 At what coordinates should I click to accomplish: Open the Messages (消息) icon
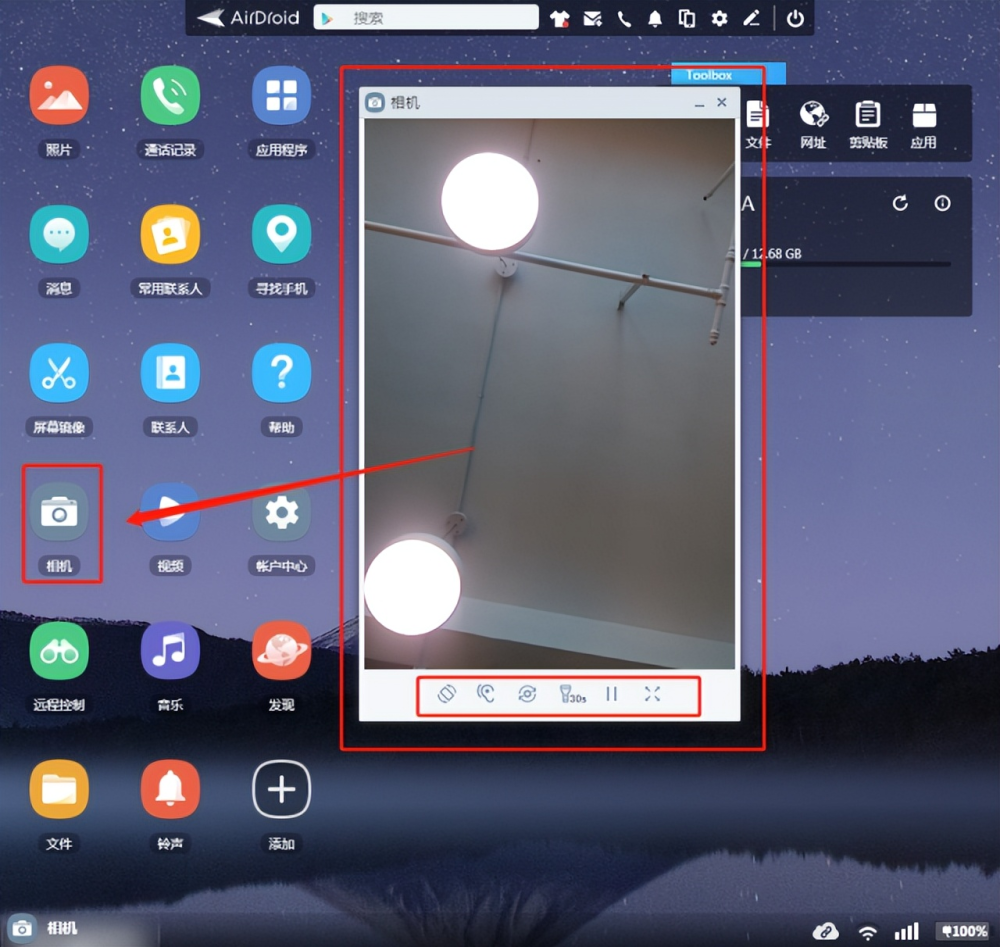pyautogui.click(x=59, y=235)
